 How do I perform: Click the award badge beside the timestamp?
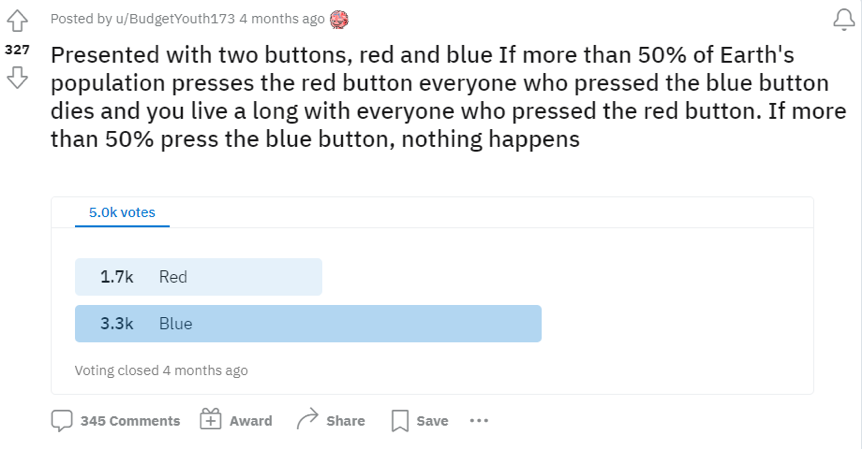click(x=340, y=19)
